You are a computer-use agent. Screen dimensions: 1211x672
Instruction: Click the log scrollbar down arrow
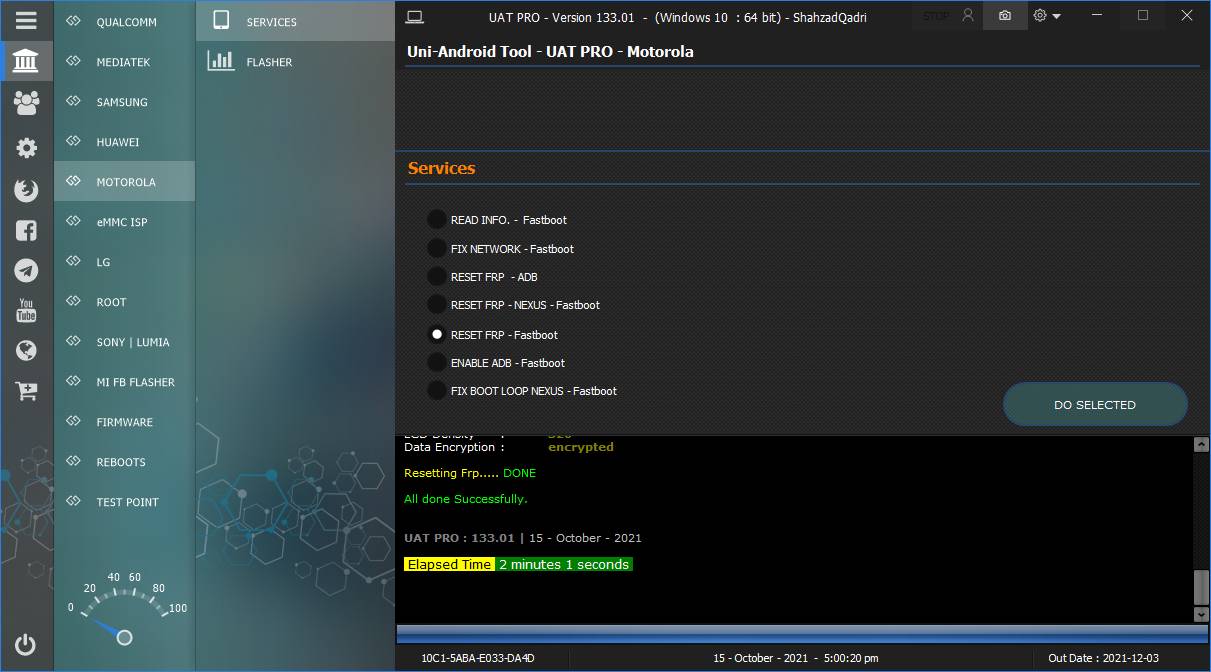click(x=1201, y=614)
